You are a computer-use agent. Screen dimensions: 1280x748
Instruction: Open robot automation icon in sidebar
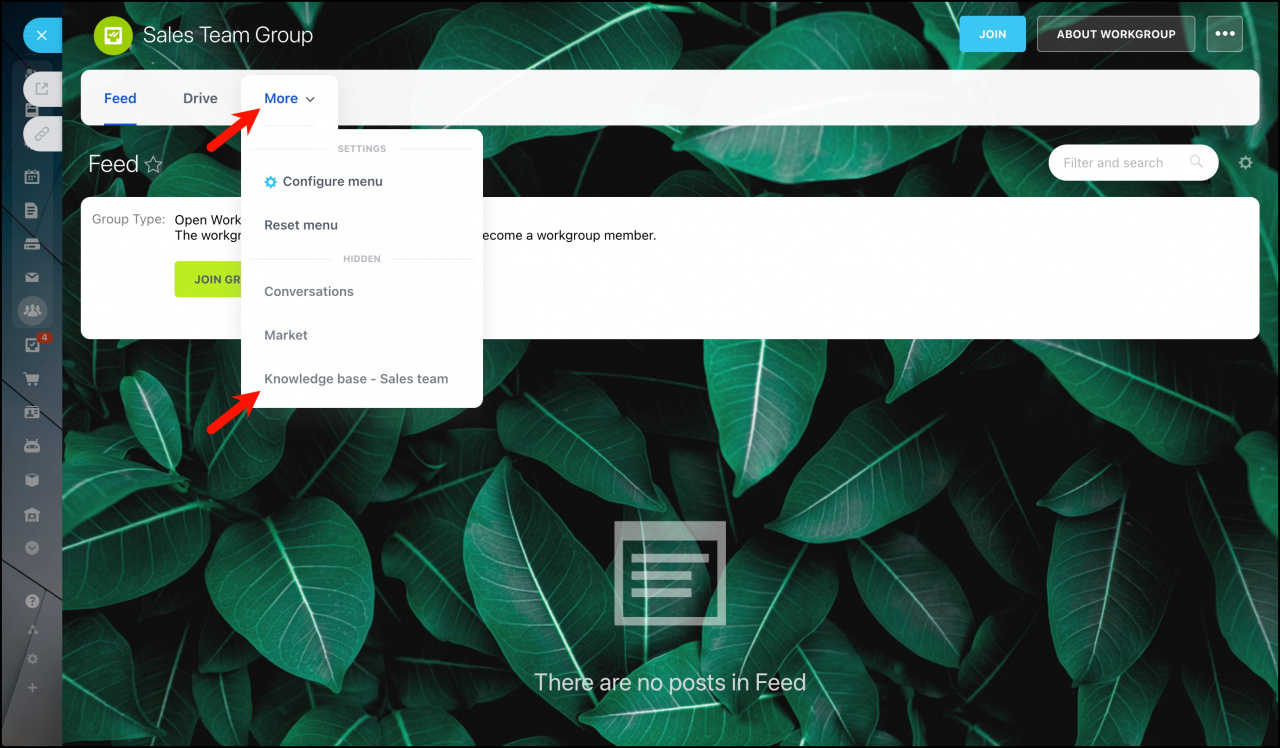pos(32,446)
